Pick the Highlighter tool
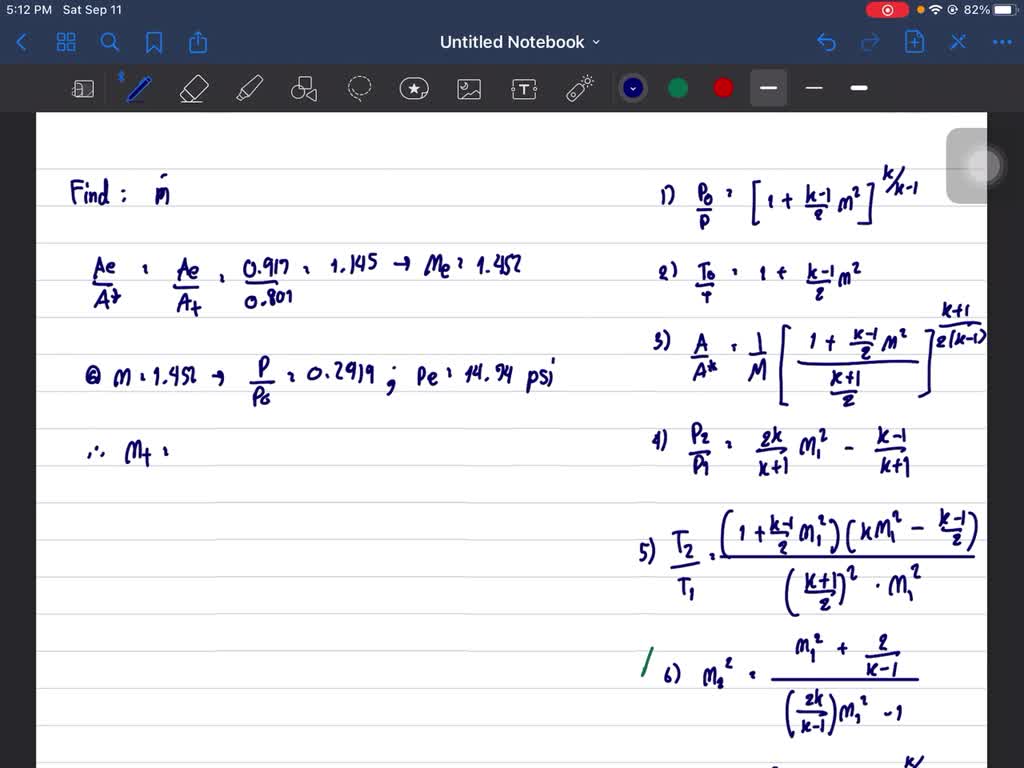1024x768 pixels. click(249, 88)
